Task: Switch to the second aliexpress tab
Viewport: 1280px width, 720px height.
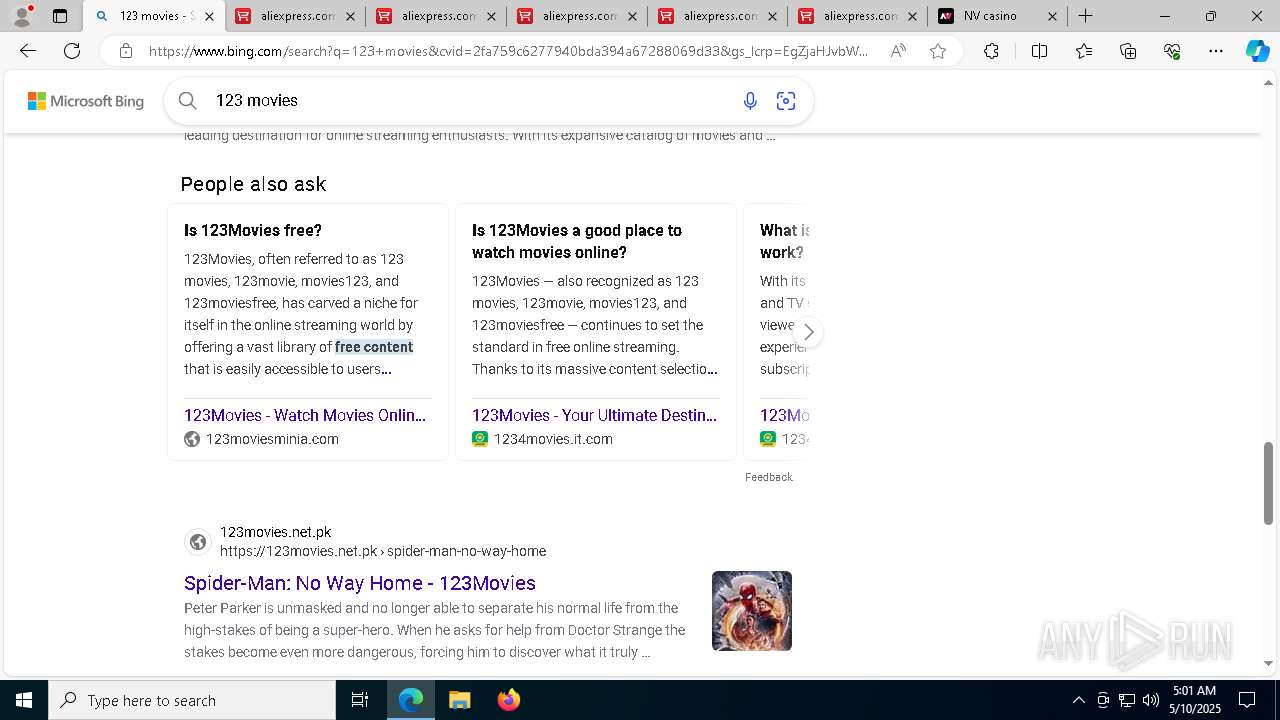Action: pos(436,16)
